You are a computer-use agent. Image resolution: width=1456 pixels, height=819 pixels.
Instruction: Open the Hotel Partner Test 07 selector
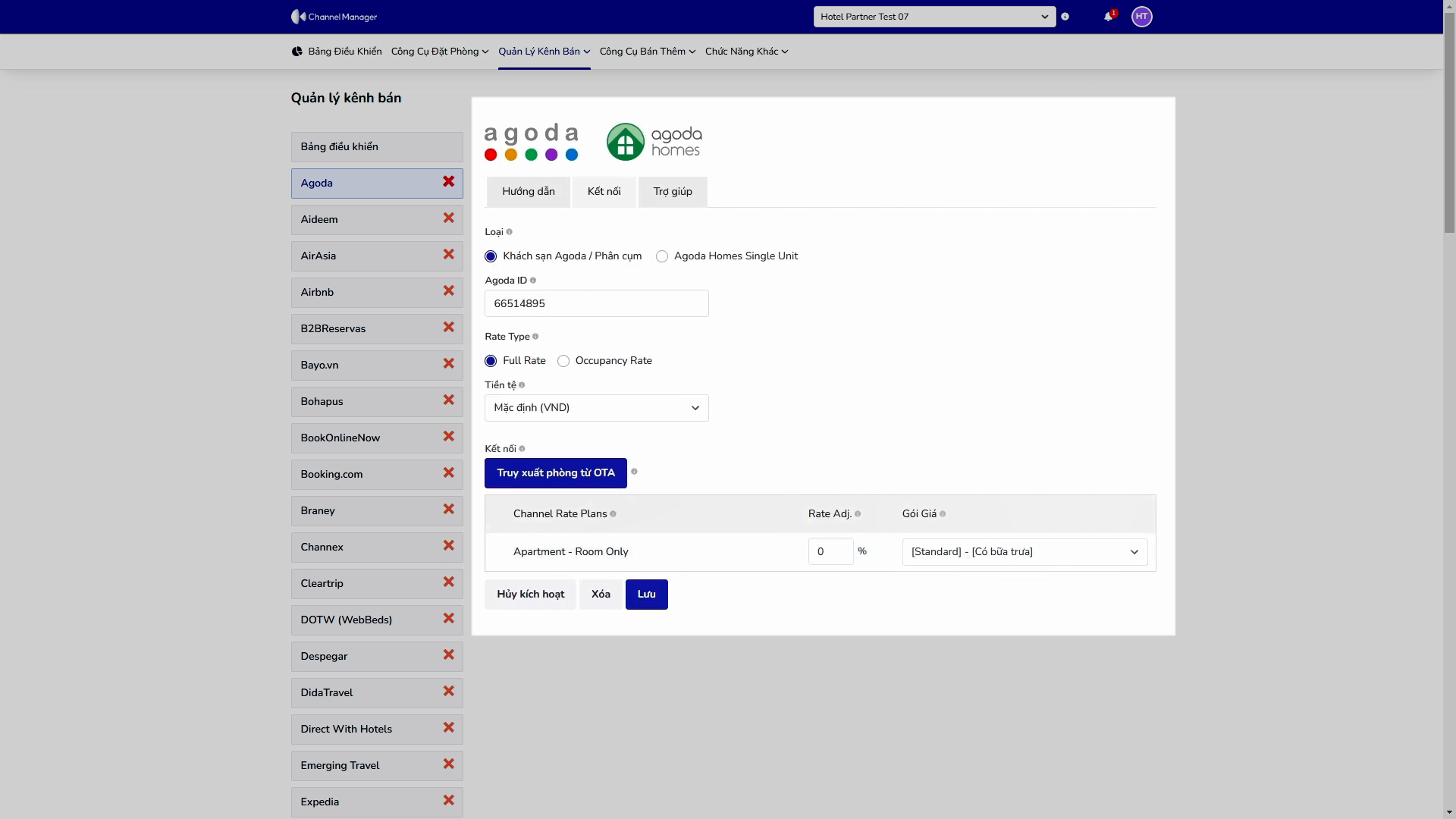934,17
